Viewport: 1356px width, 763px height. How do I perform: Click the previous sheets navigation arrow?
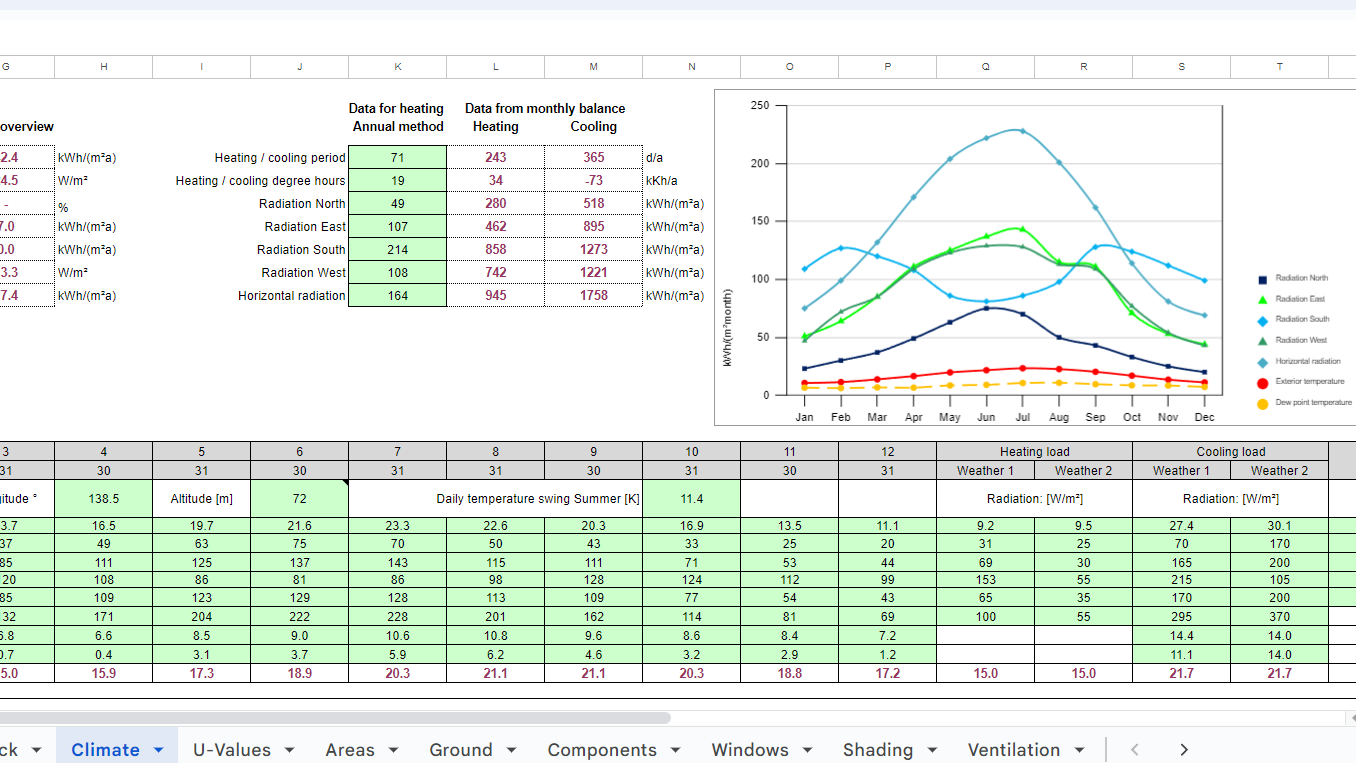1132,749
